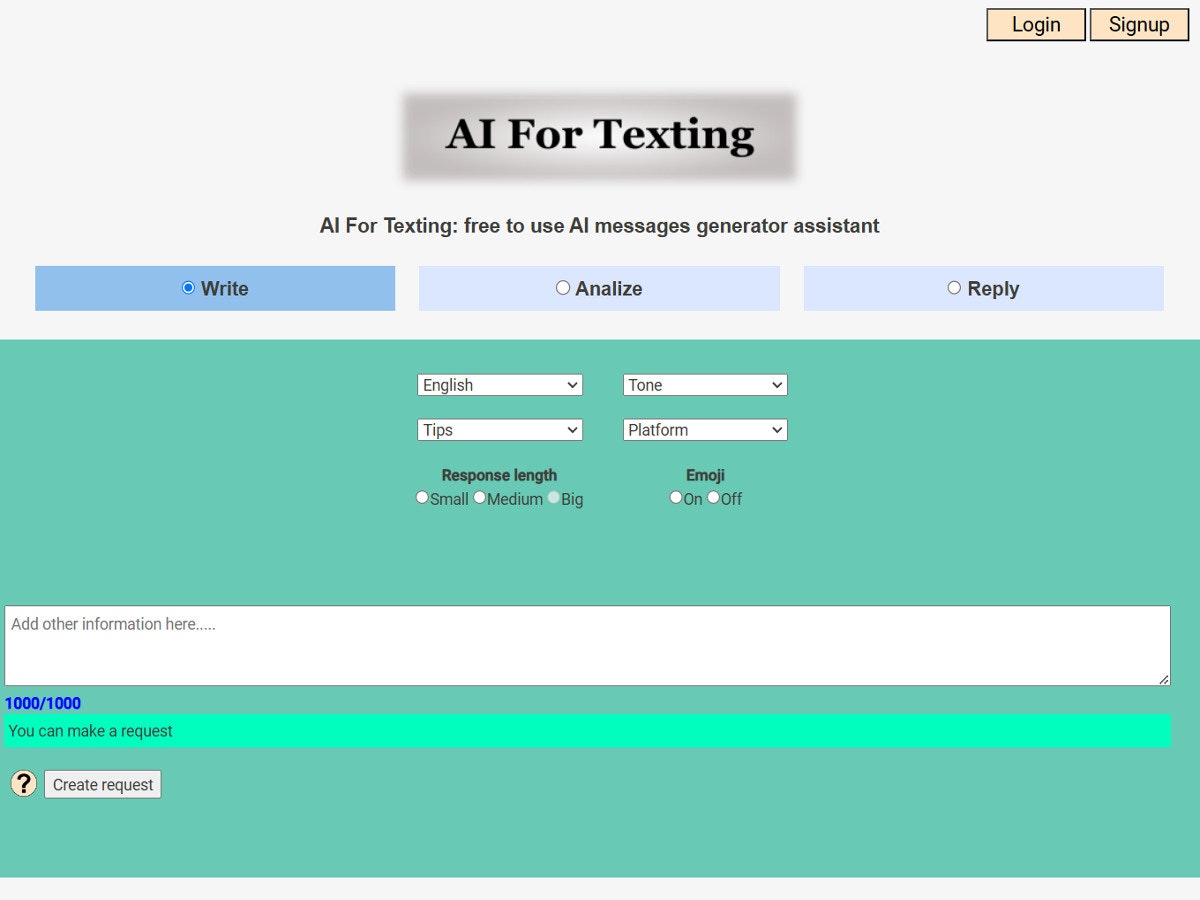Select the Write mode radio button

188,288
